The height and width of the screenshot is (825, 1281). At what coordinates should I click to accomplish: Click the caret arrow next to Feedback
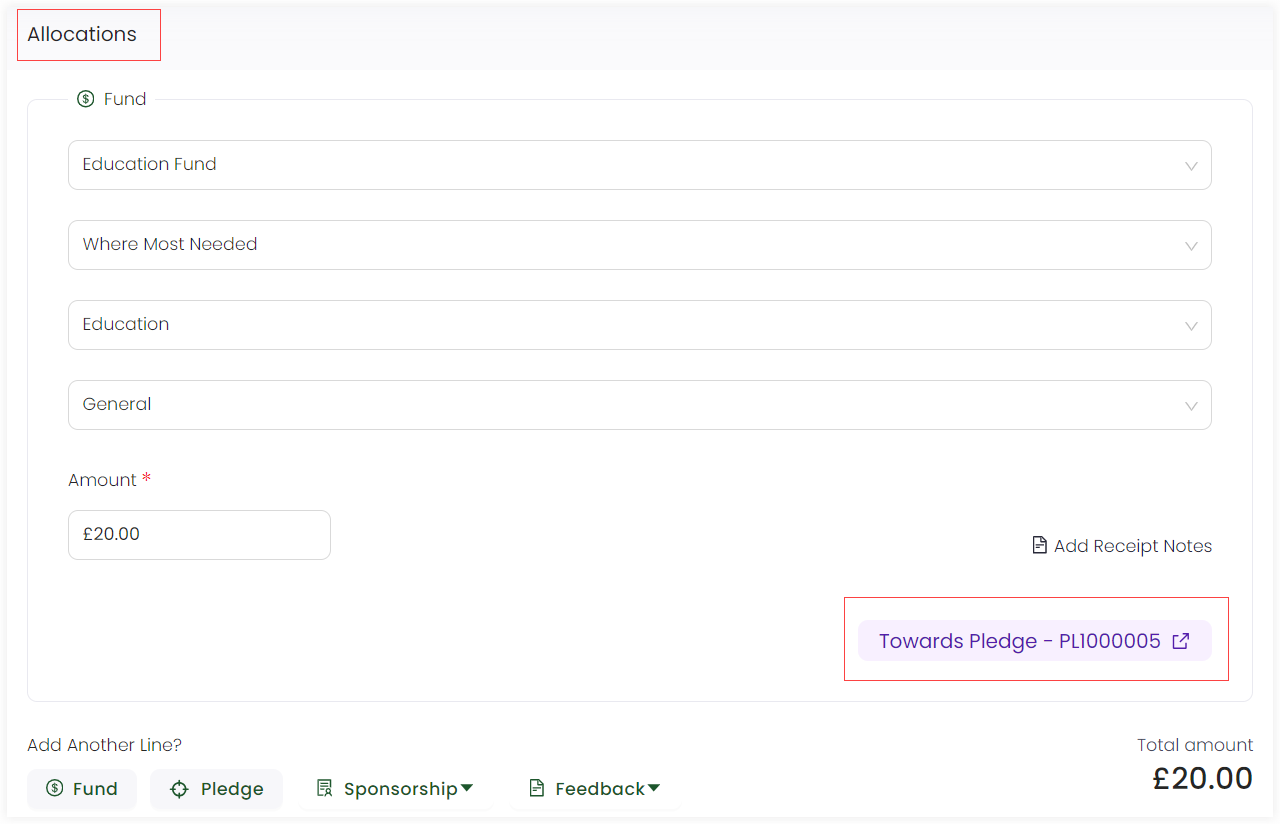coord(654,788)
